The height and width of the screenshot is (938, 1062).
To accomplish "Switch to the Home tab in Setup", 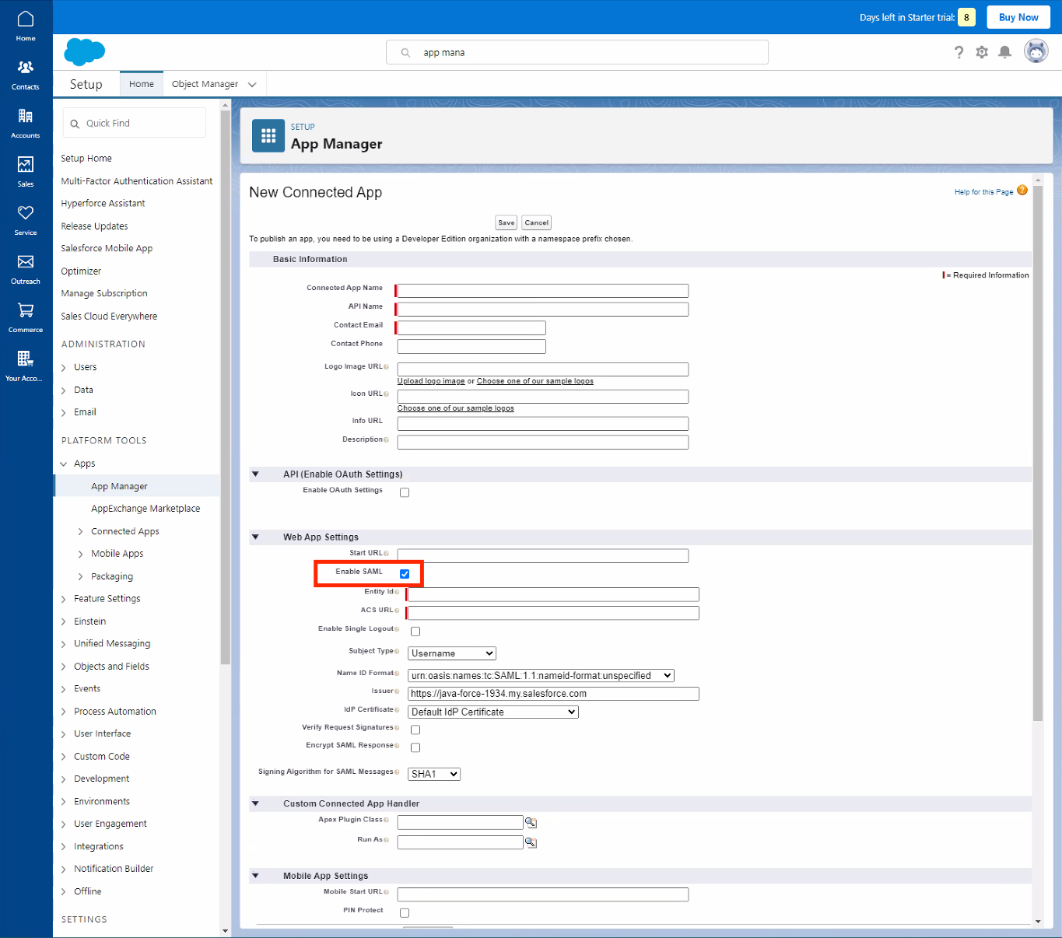I will (x=142, y=84).
